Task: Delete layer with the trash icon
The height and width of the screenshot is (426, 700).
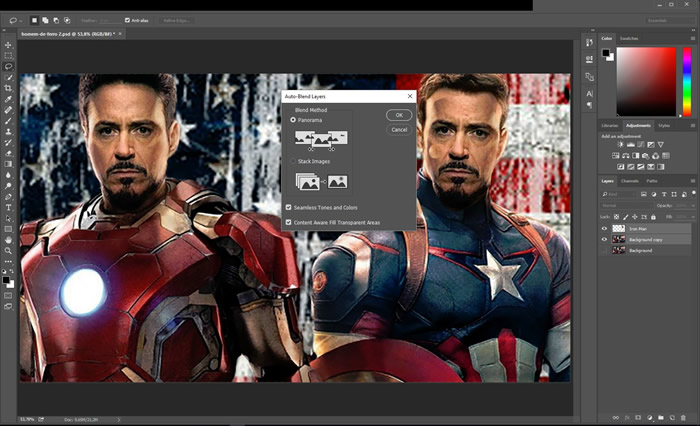Action: [683, 418]
